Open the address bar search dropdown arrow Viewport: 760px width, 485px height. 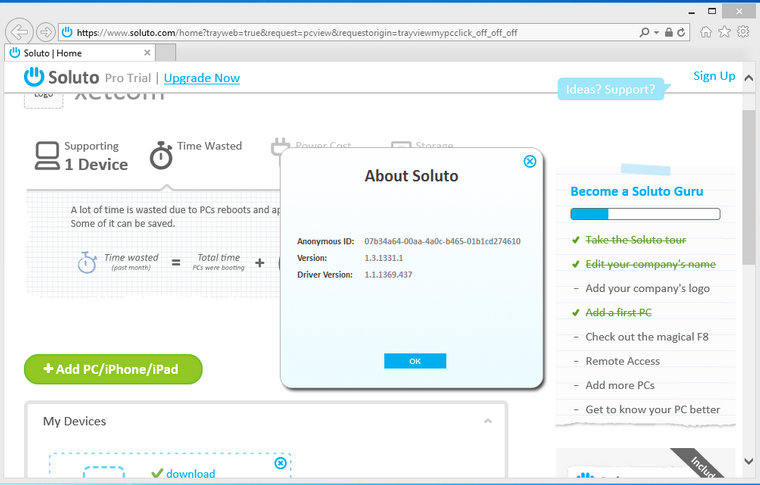tap(656, 32)
